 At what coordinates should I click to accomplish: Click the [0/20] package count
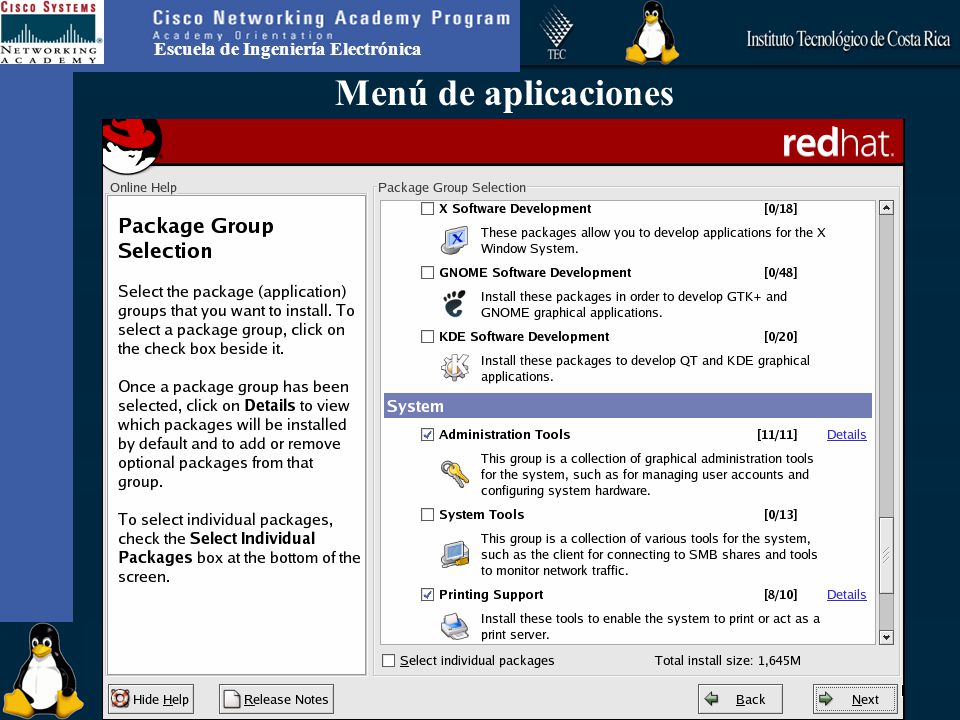coord(781,337)
